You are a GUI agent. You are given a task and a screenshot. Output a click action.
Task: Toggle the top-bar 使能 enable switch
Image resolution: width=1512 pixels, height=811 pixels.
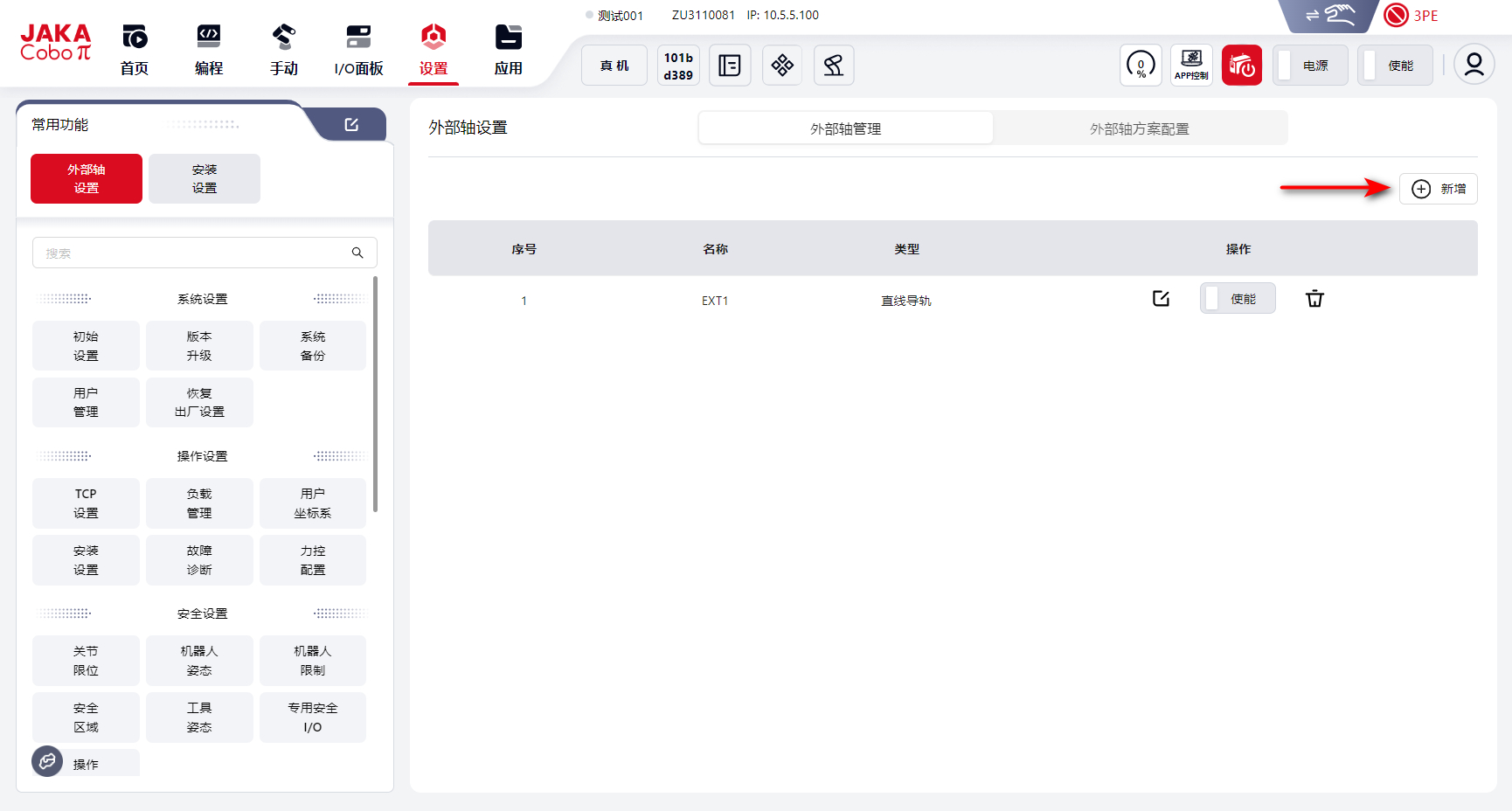[1394, 66]
